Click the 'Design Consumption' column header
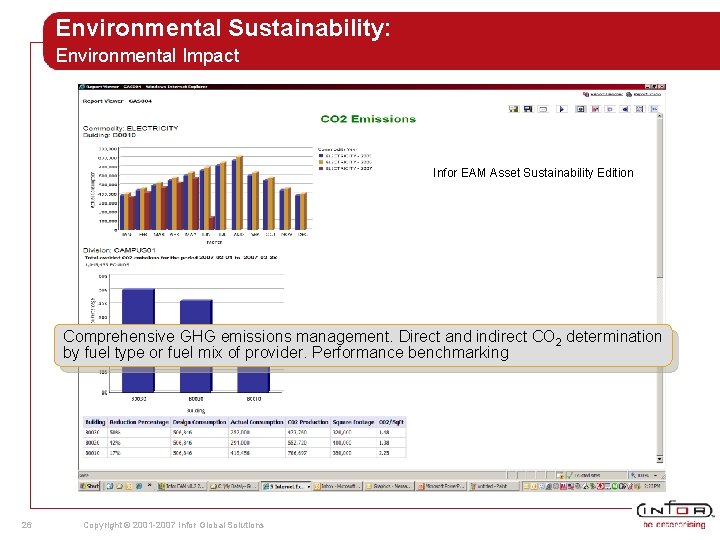The image size is (720, 540). [x=199, y=422]
